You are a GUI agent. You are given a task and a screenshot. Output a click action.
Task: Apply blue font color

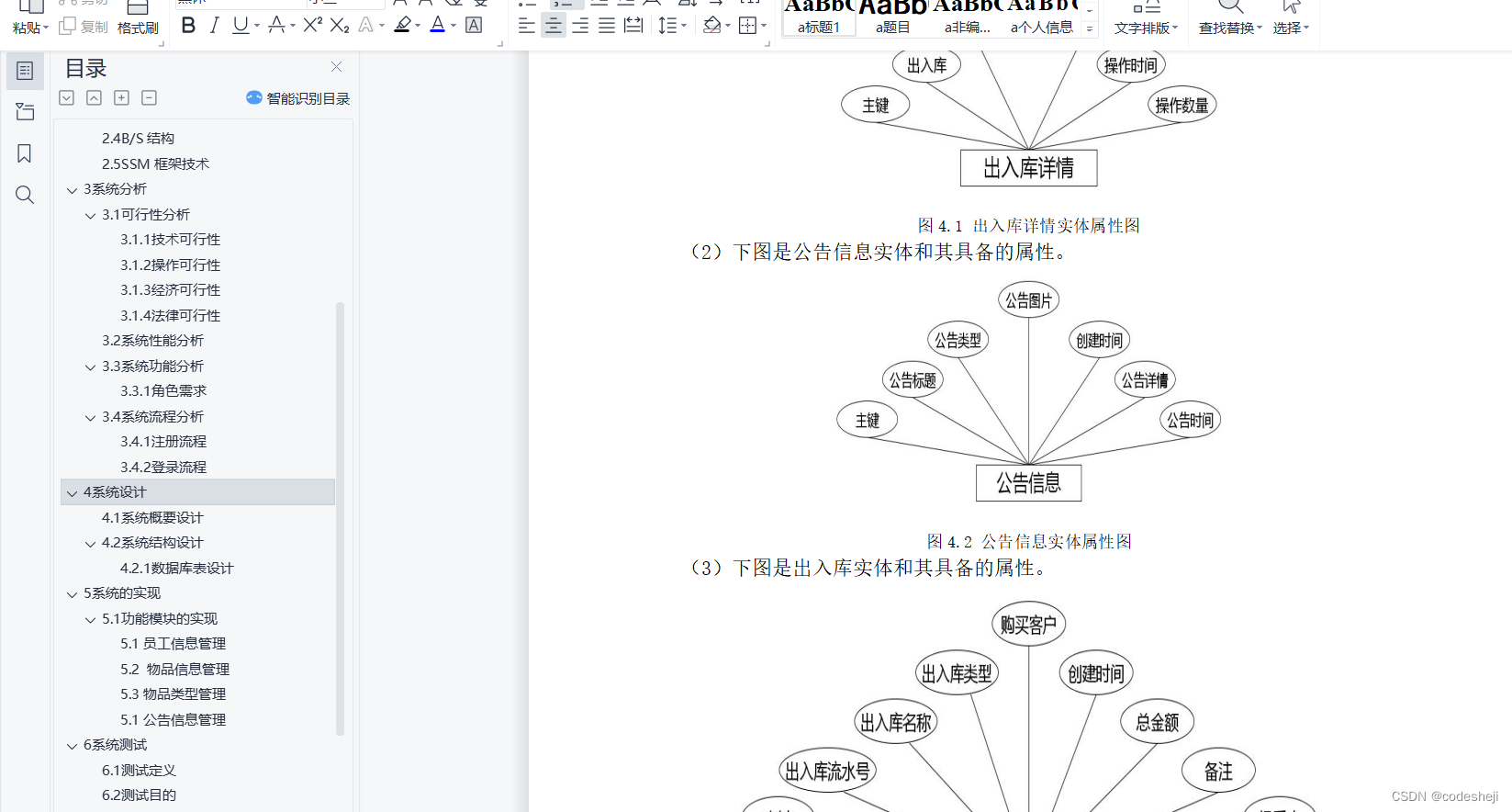[x=438, y=26]
